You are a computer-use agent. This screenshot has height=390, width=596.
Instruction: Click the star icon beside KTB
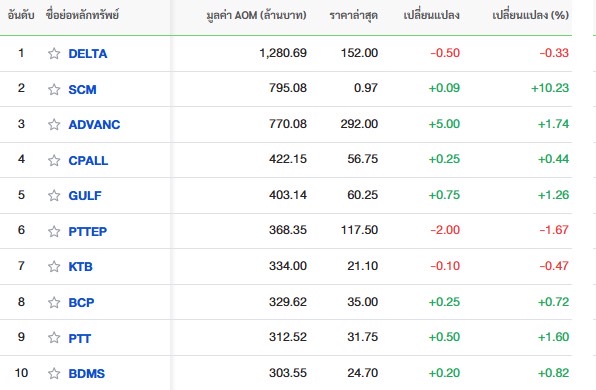[54, 266]
